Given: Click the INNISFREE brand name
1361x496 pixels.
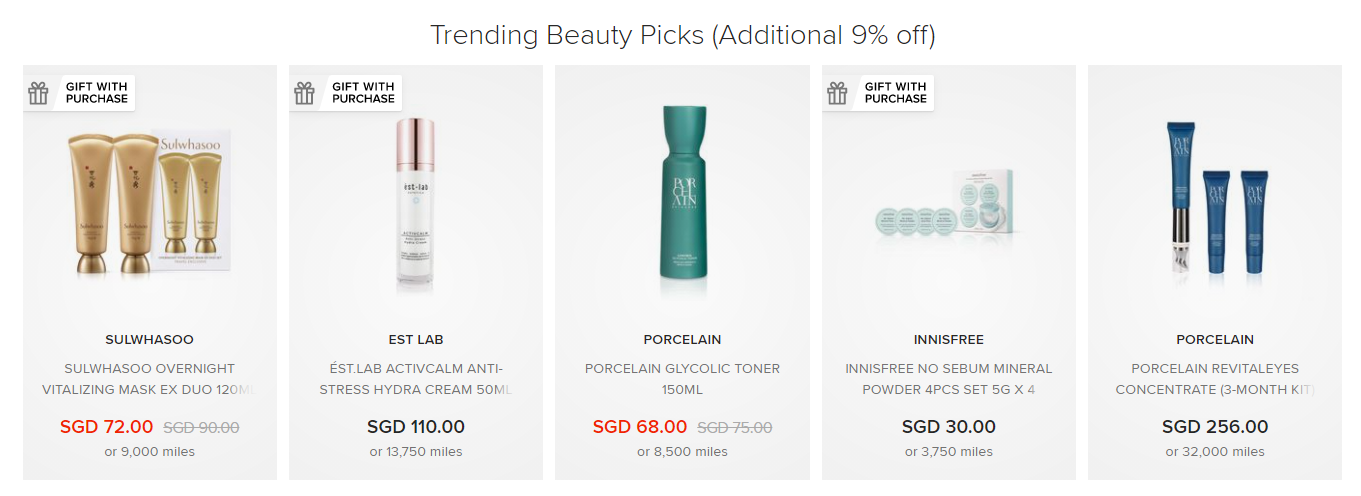Looking at the screenshot, I should click(x=949, y=340).
